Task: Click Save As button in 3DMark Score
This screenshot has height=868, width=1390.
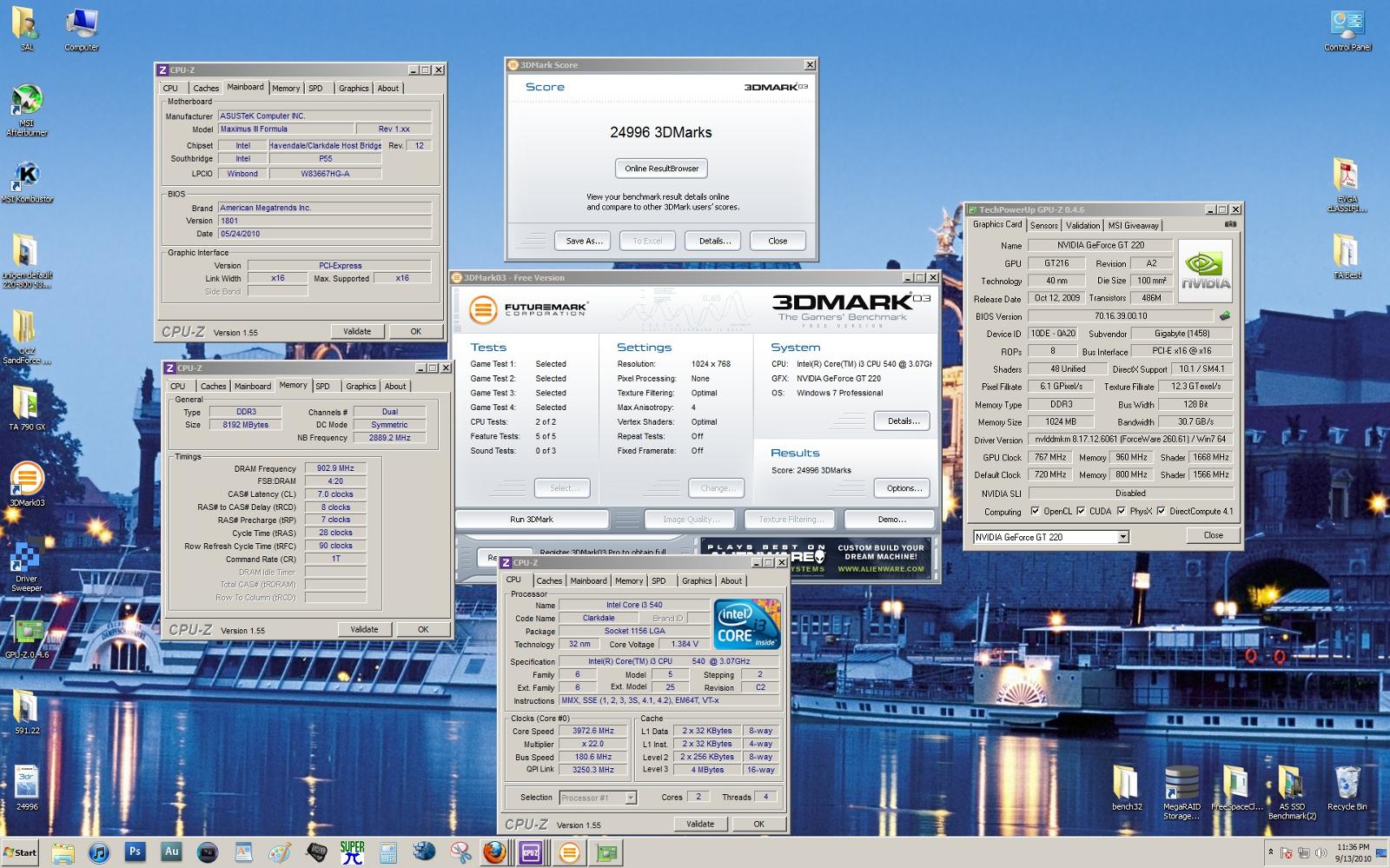Action: (x=583, y=241)
